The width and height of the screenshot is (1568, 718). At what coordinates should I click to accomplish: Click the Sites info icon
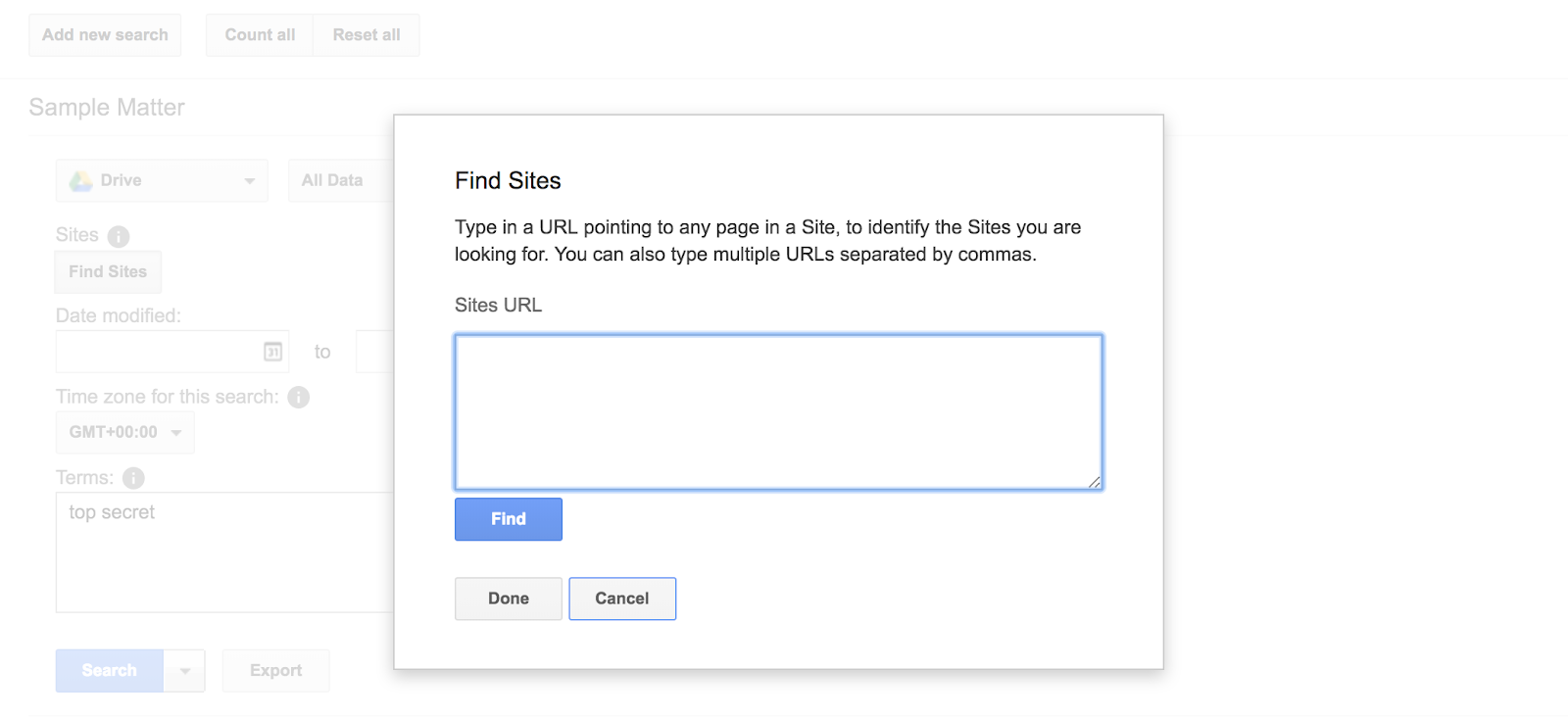[119, 235]
